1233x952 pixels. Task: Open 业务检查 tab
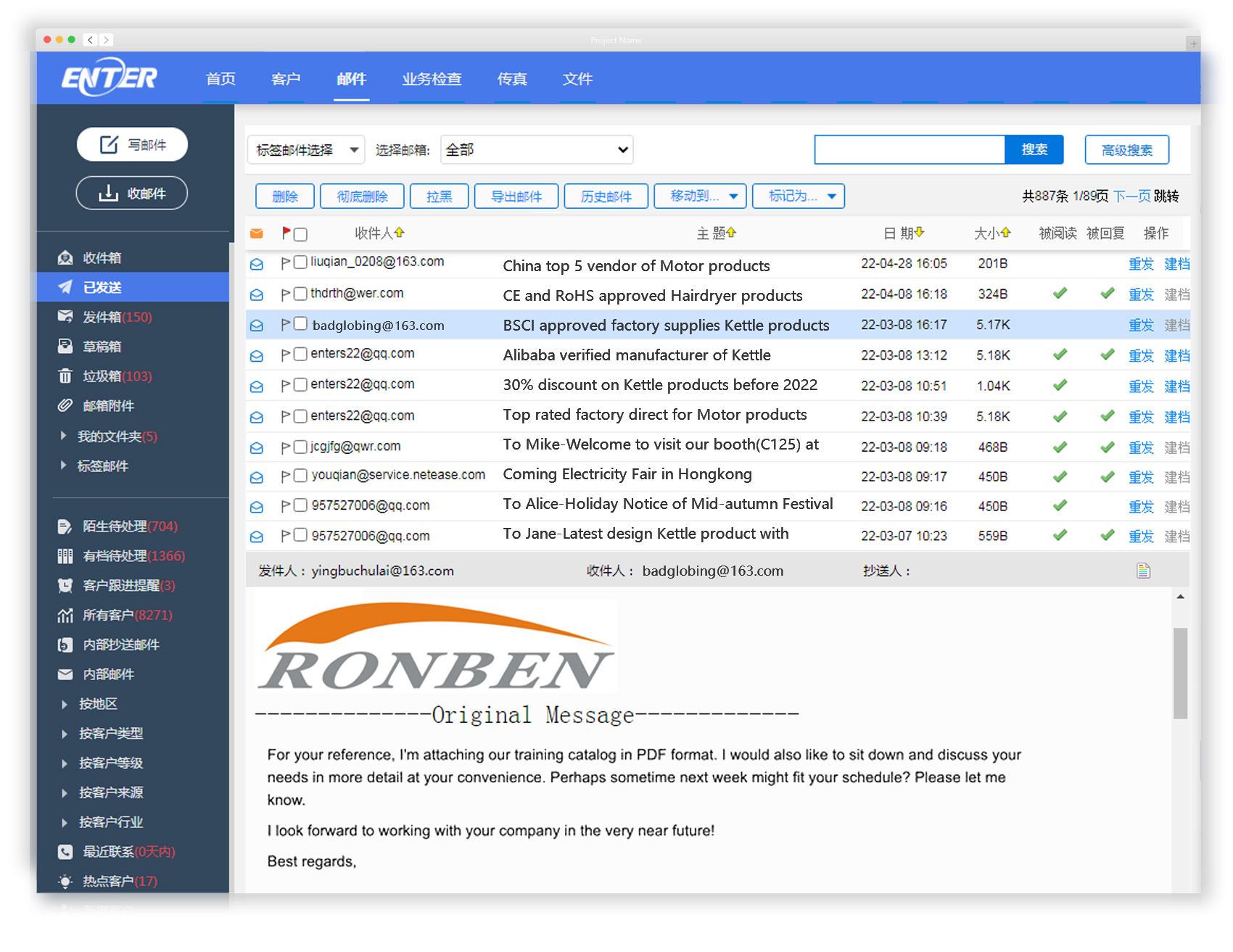pyautogui.click(x=432, y=78)
